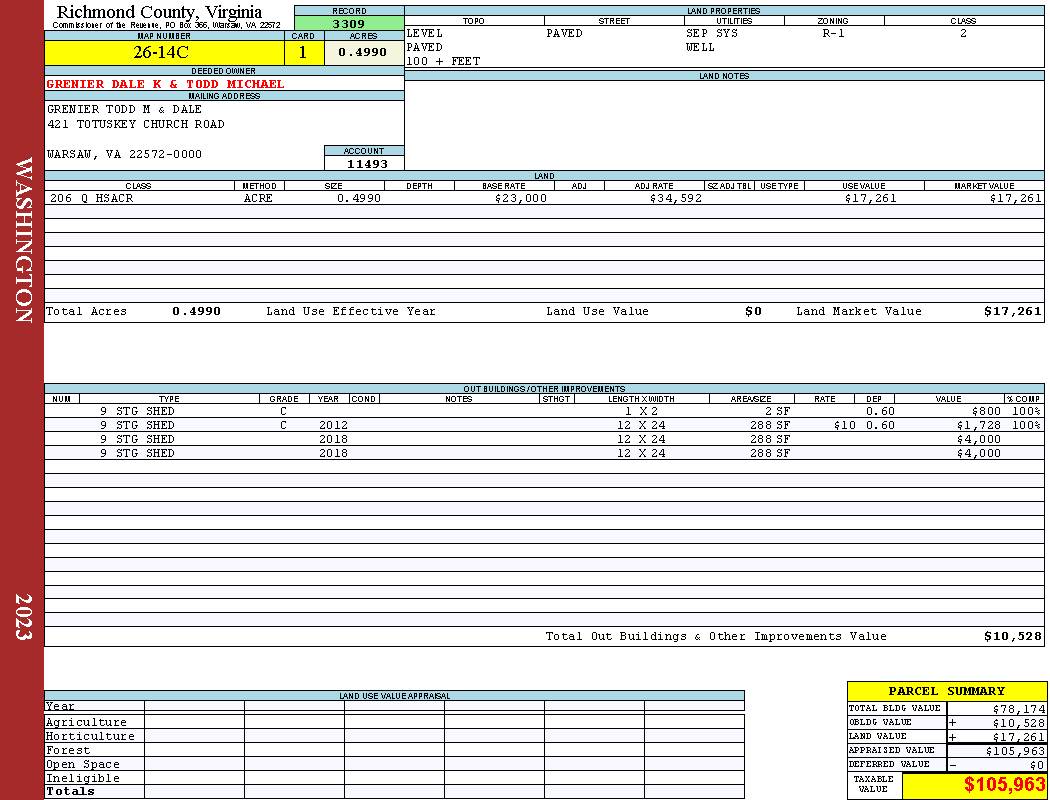Select card number 1 field
Screen dimensions: 1050x800
303,52
